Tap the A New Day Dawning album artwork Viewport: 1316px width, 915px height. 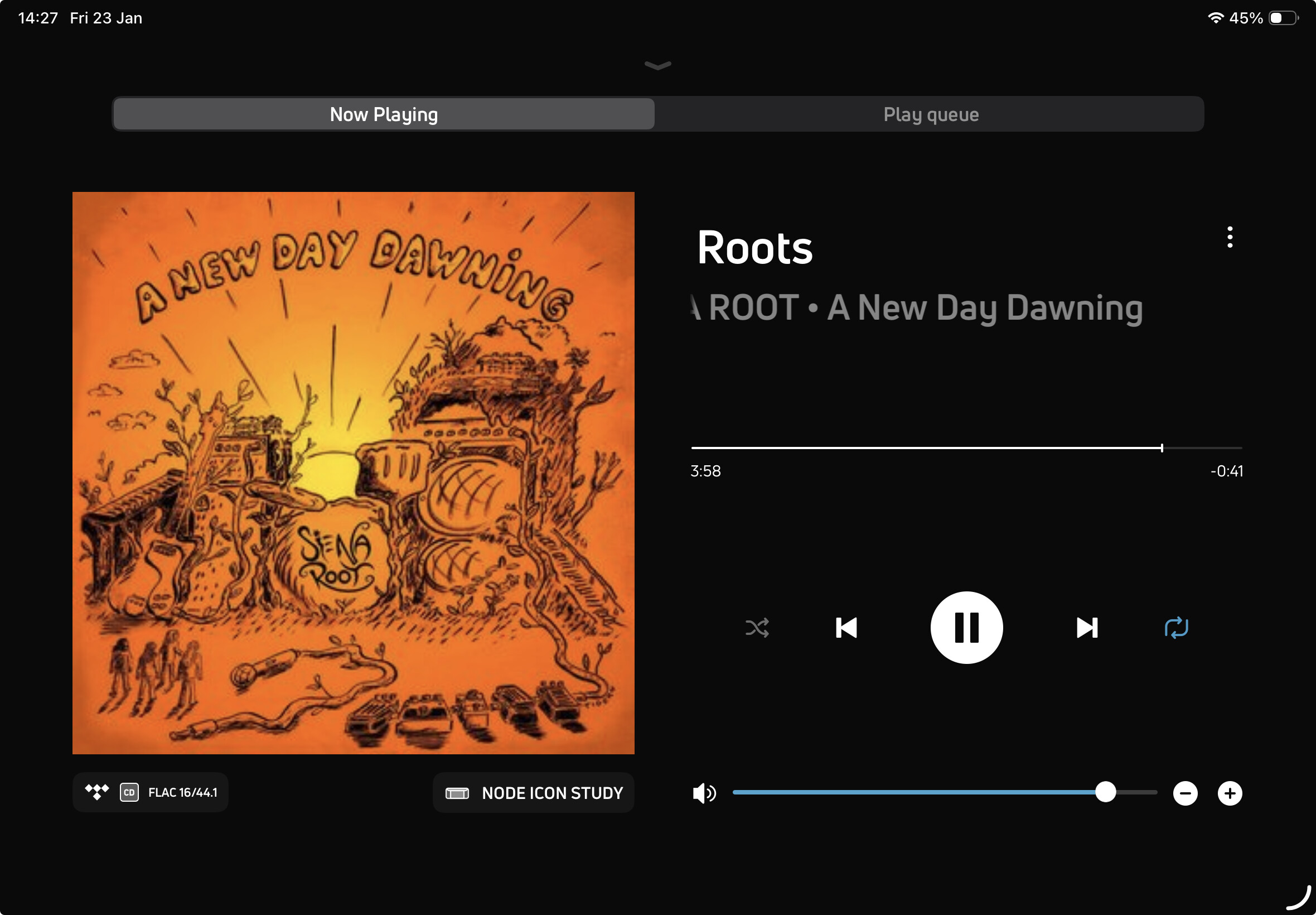pos(353,473)
